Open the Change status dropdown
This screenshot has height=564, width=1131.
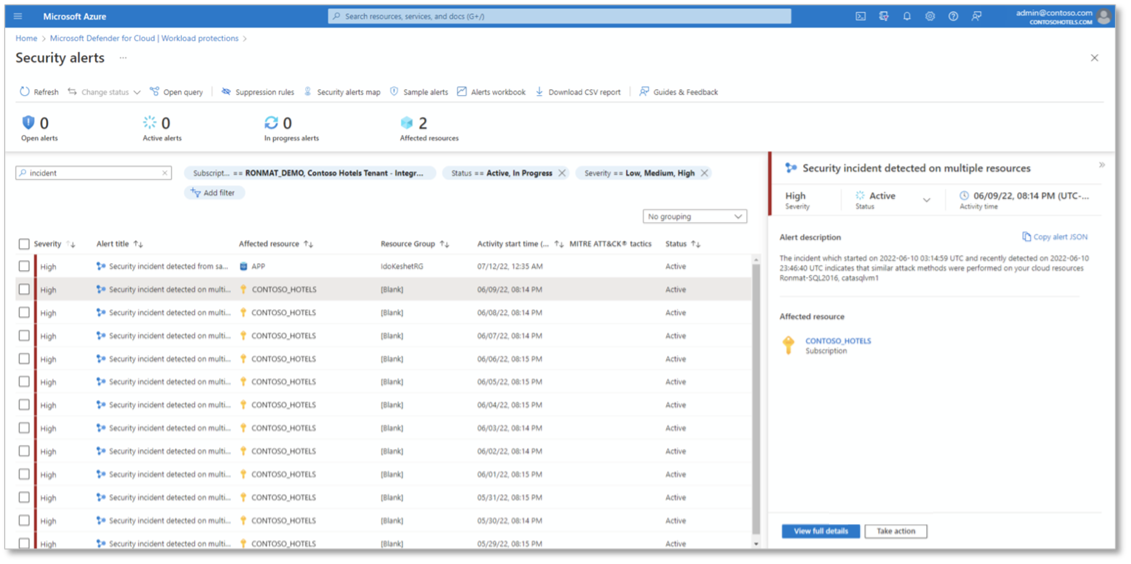(x=104, y=92)
